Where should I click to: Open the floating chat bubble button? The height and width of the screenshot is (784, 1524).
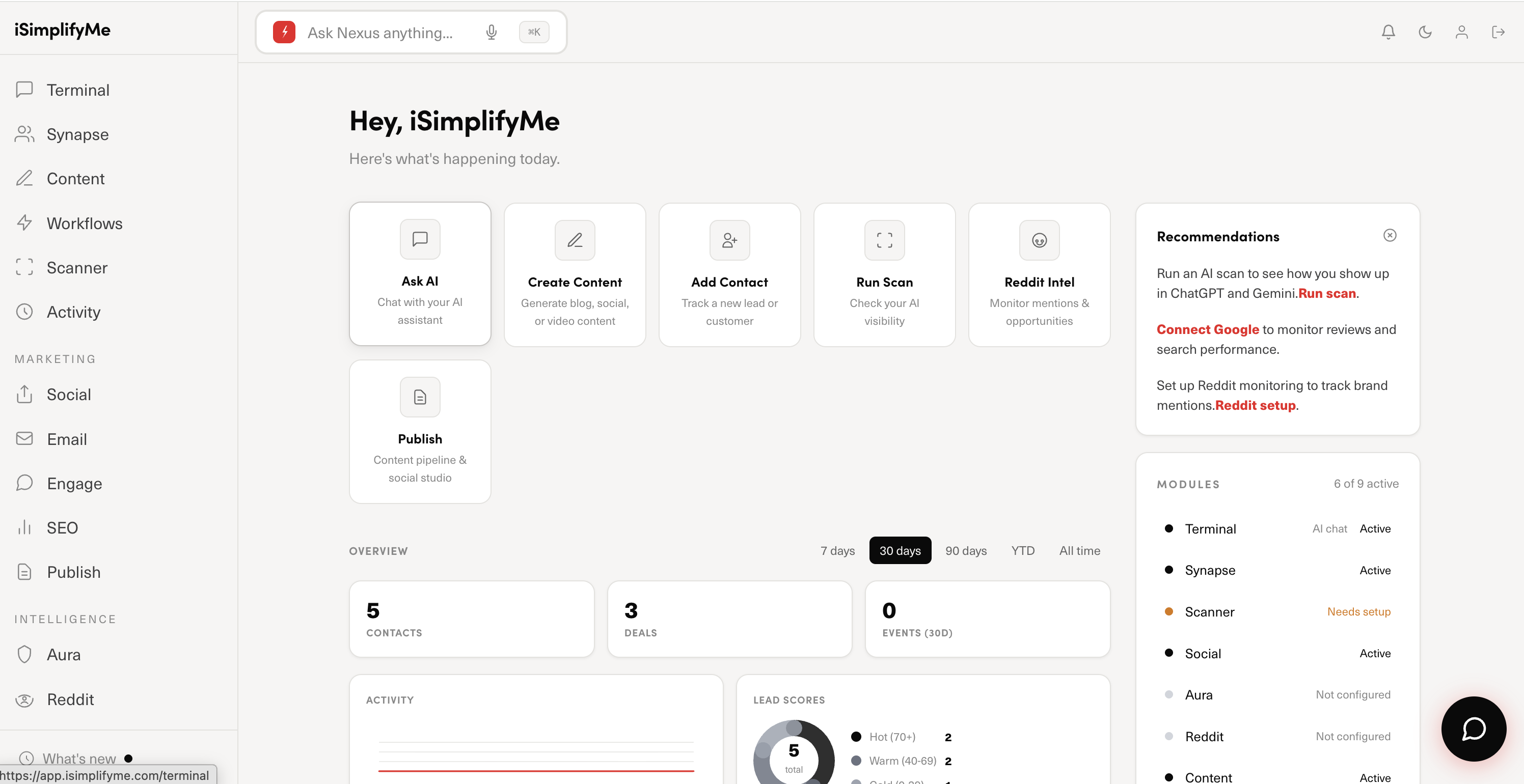[1473, 729]
